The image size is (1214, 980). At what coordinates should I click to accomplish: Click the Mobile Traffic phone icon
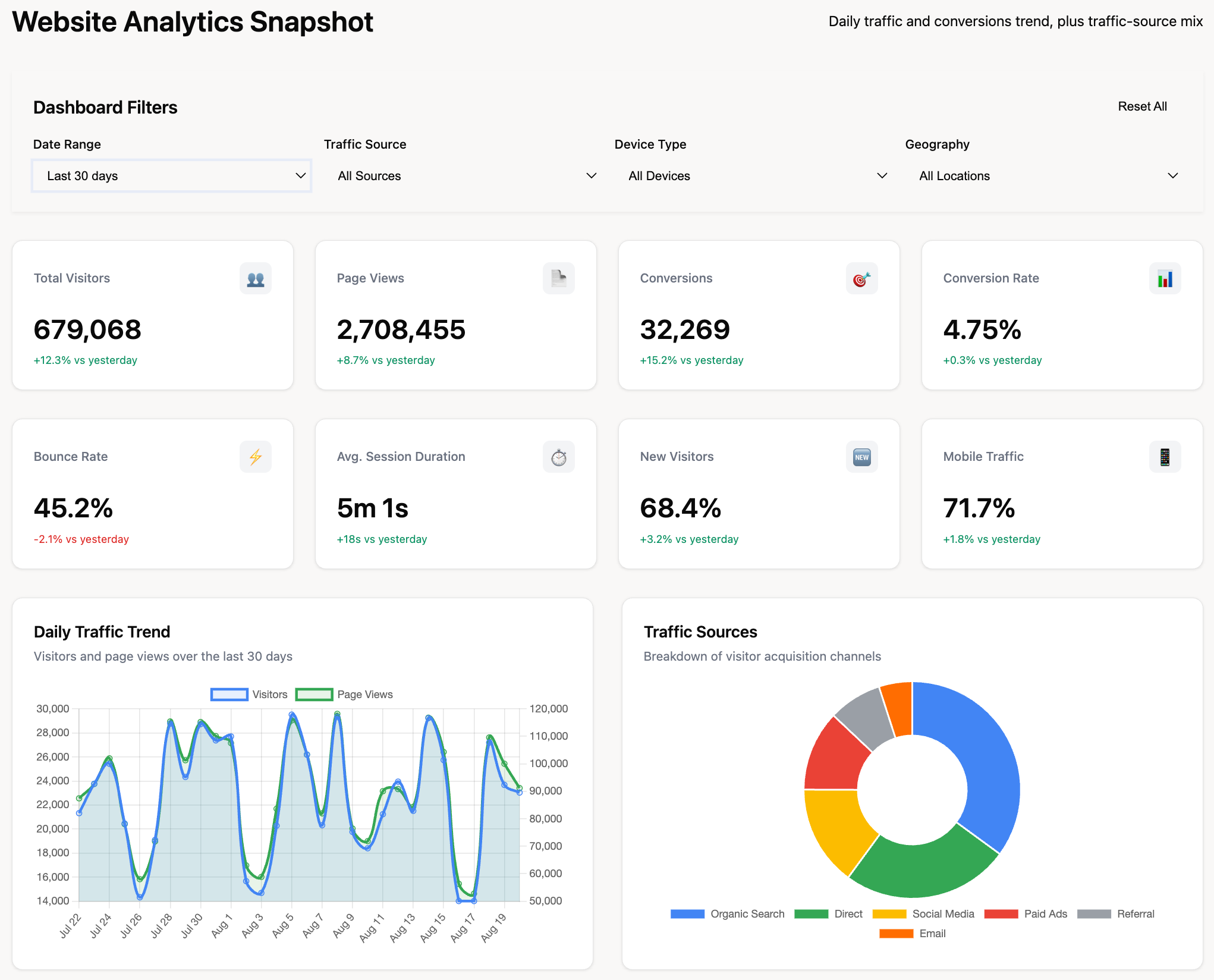pyautogui.click(x=1165, y=457)
